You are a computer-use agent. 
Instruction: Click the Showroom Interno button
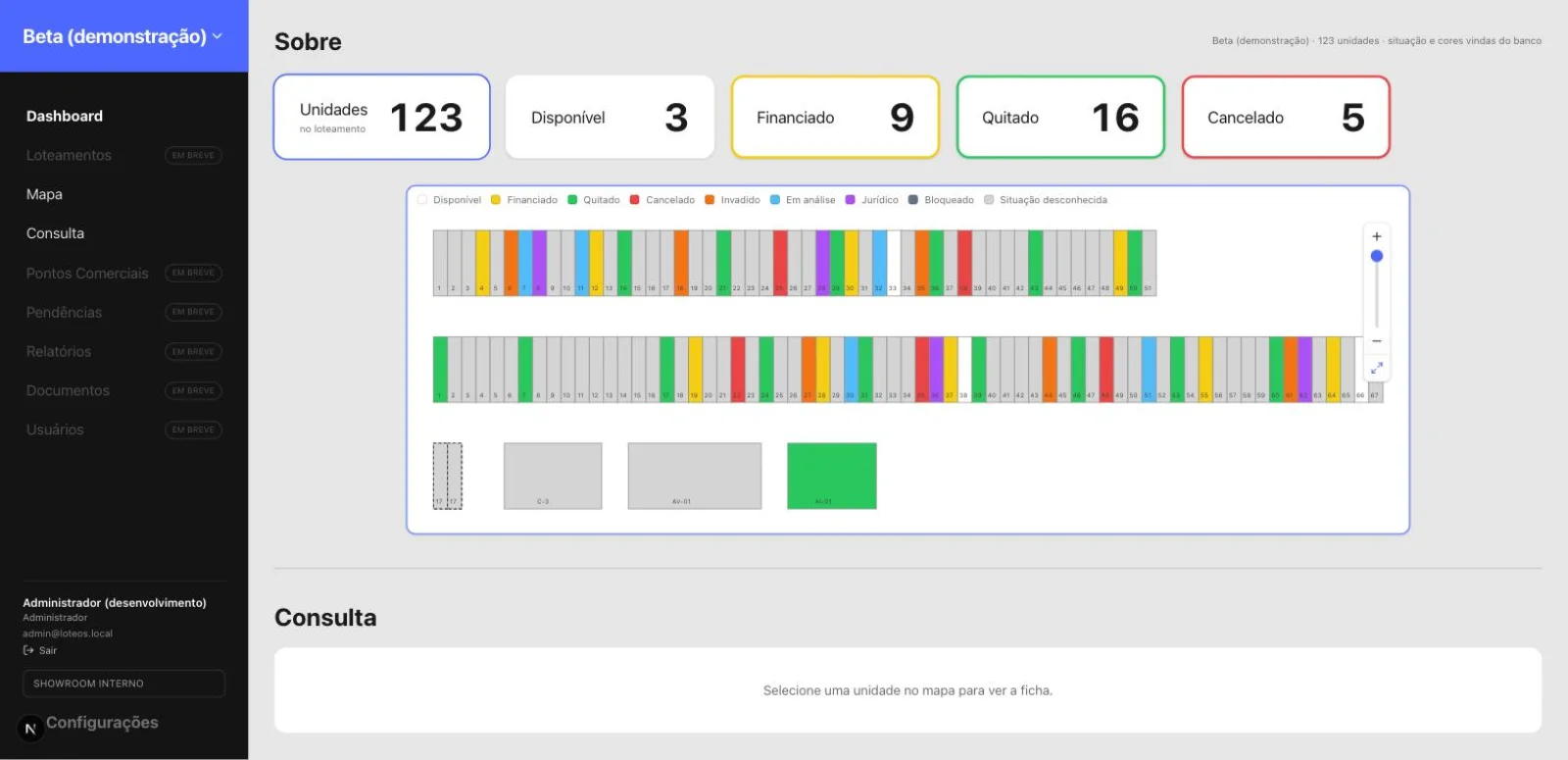[x=123, y=684]
